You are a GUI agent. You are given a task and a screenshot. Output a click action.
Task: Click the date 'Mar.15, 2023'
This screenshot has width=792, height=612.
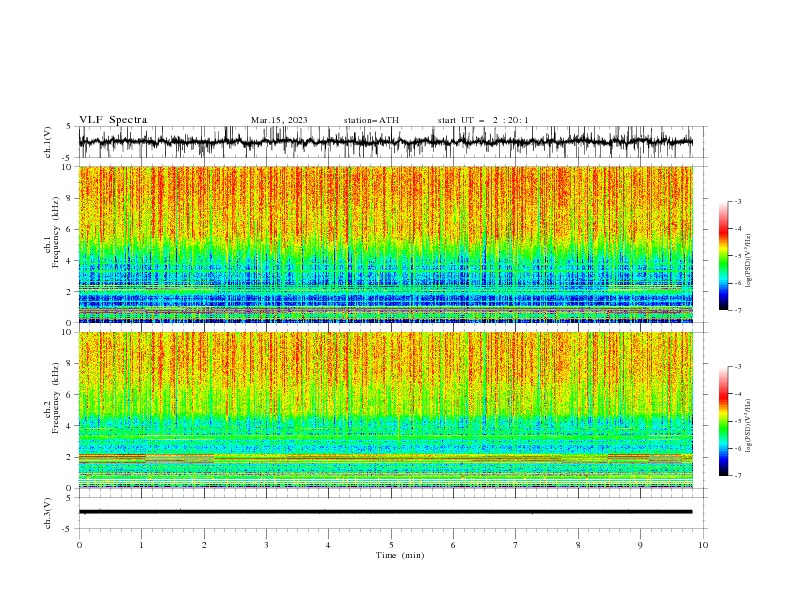279,120
